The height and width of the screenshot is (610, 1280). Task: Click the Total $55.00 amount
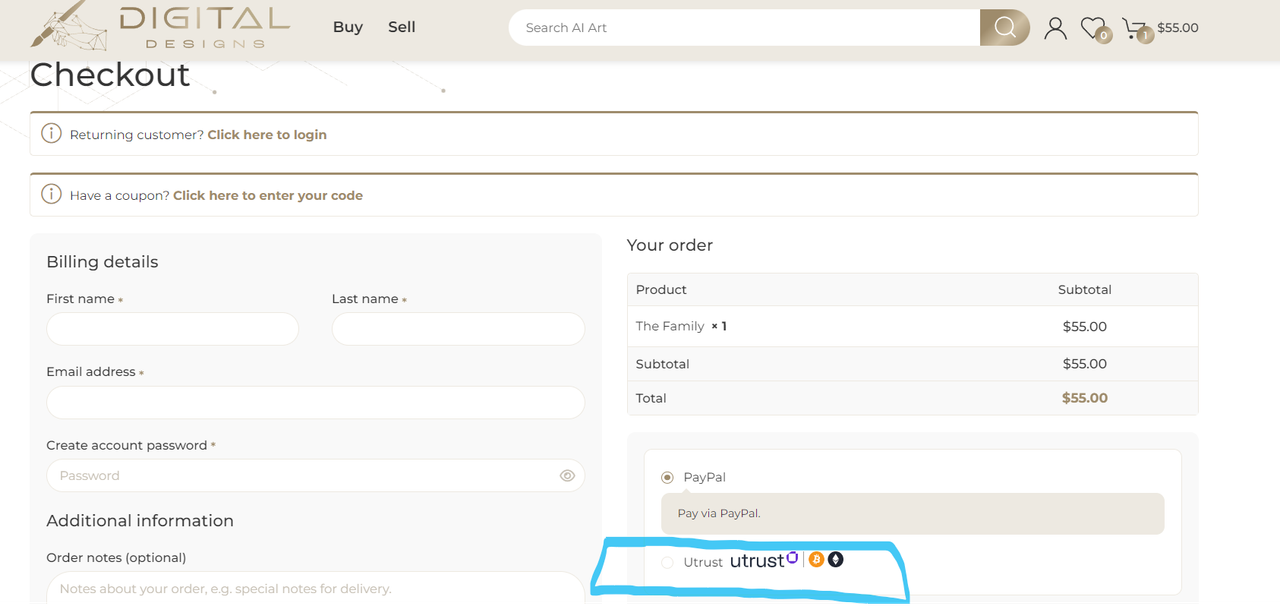pyautogui.click(x=1085, y=398)
